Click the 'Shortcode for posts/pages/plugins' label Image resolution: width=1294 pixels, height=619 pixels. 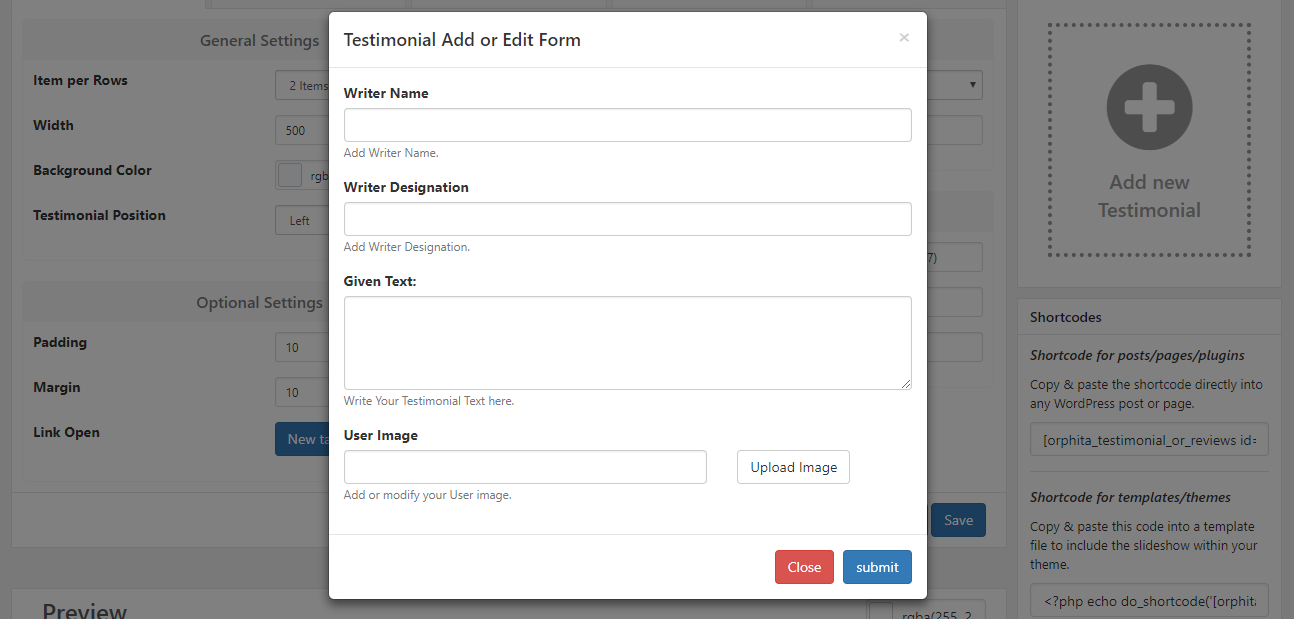pyautogui.click(x=1137, y=355)
